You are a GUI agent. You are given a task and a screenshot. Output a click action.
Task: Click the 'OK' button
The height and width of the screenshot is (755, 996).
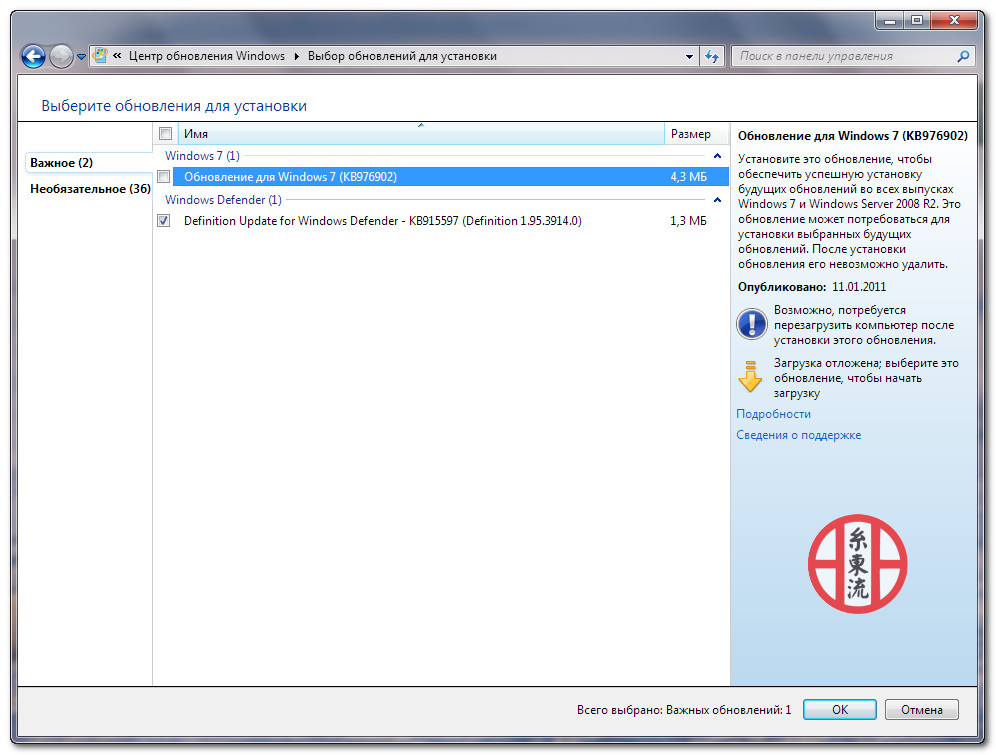click(x=840, y=709)
